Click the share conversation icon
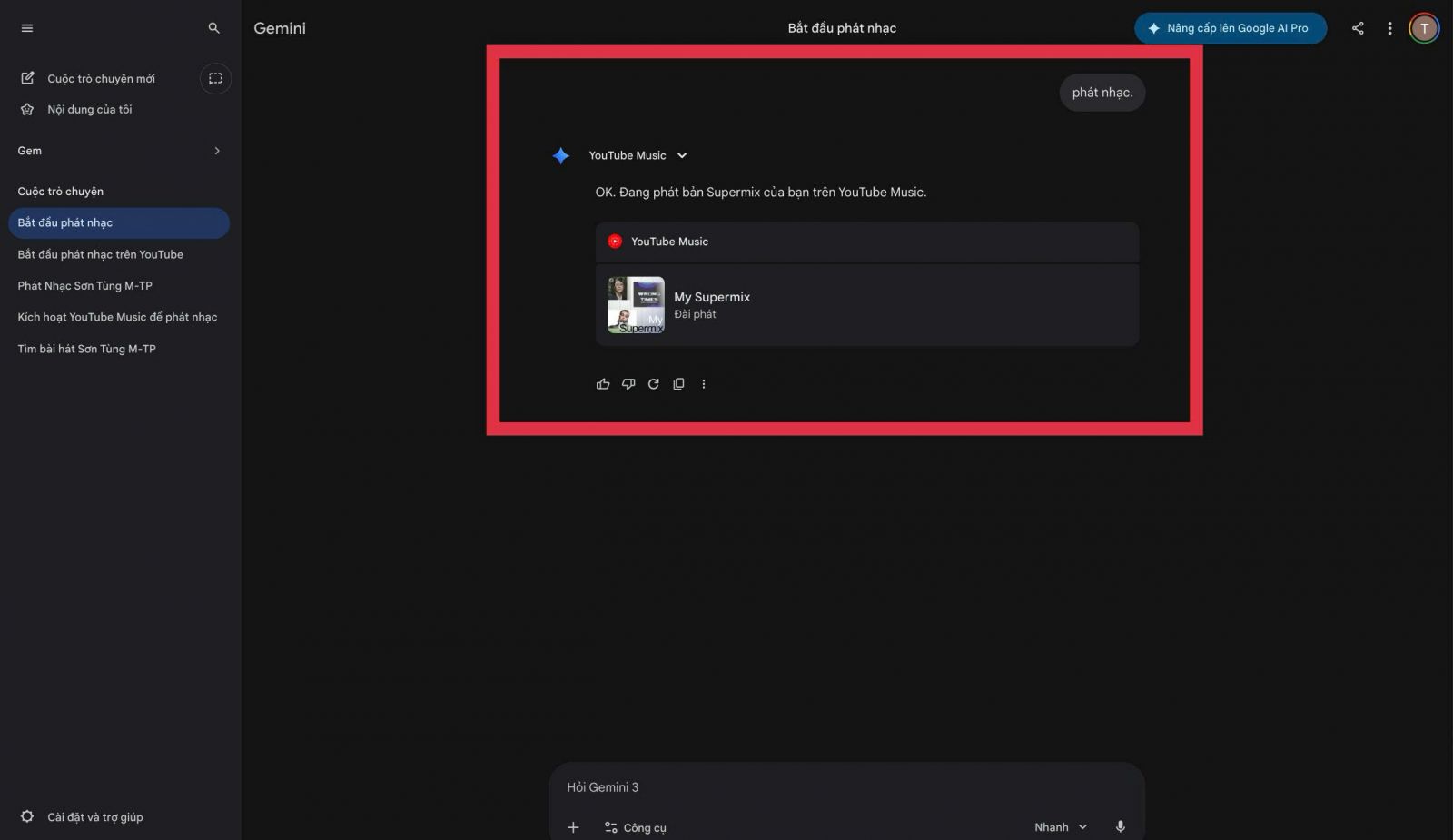 [x=1358, y=28]
